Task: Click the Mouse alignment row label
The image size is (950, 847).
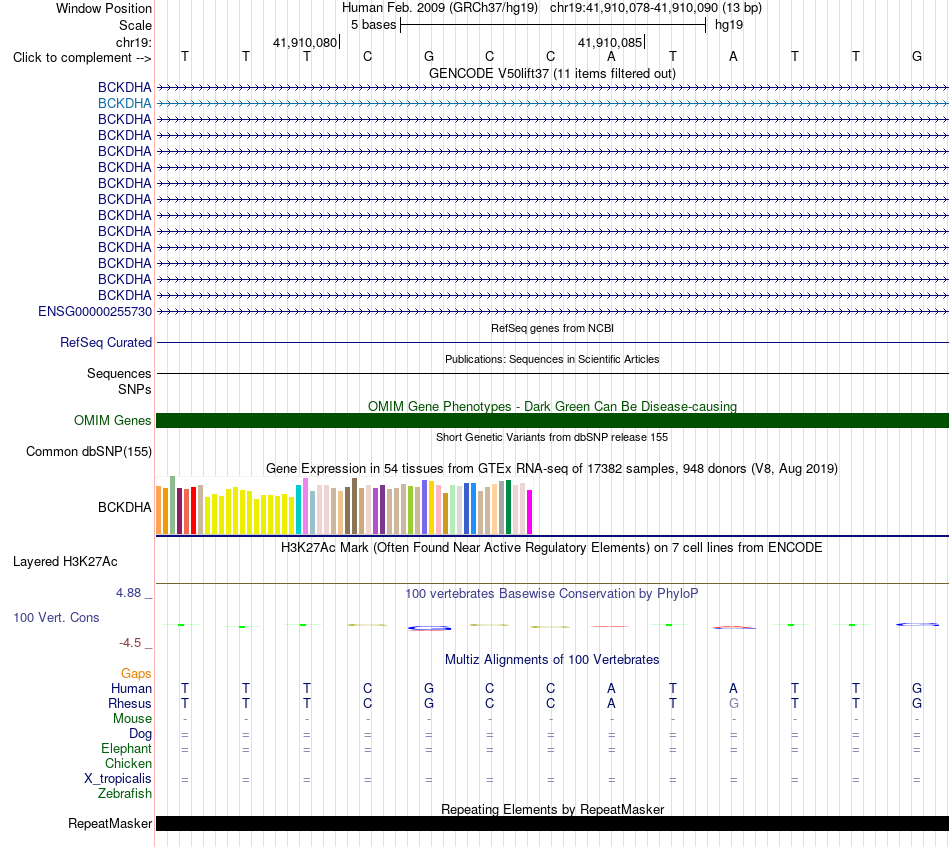Action: tap(132, 719)
